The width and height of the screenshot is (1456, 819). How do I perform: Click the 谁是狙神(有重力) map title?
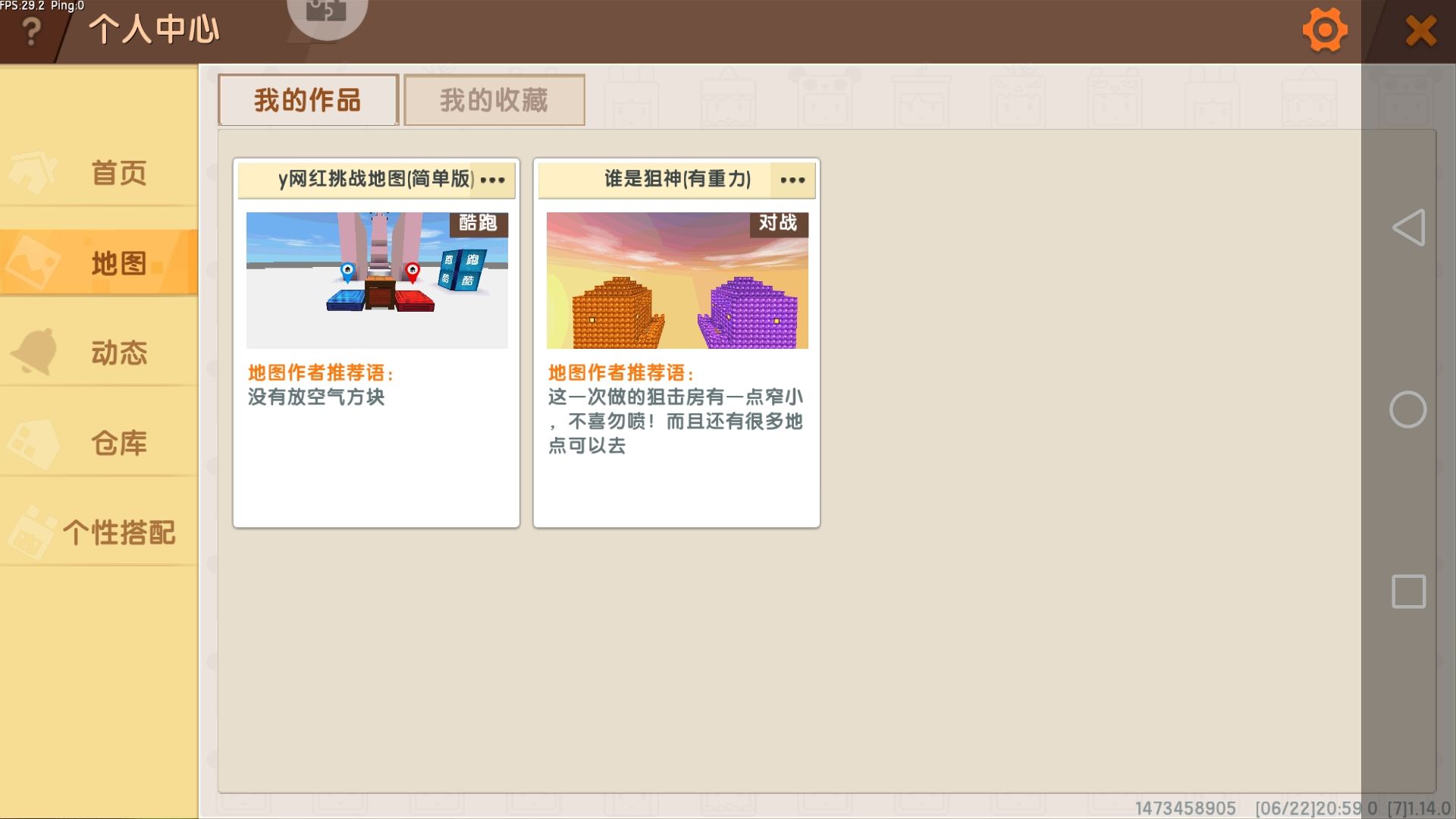click(676, 179)
